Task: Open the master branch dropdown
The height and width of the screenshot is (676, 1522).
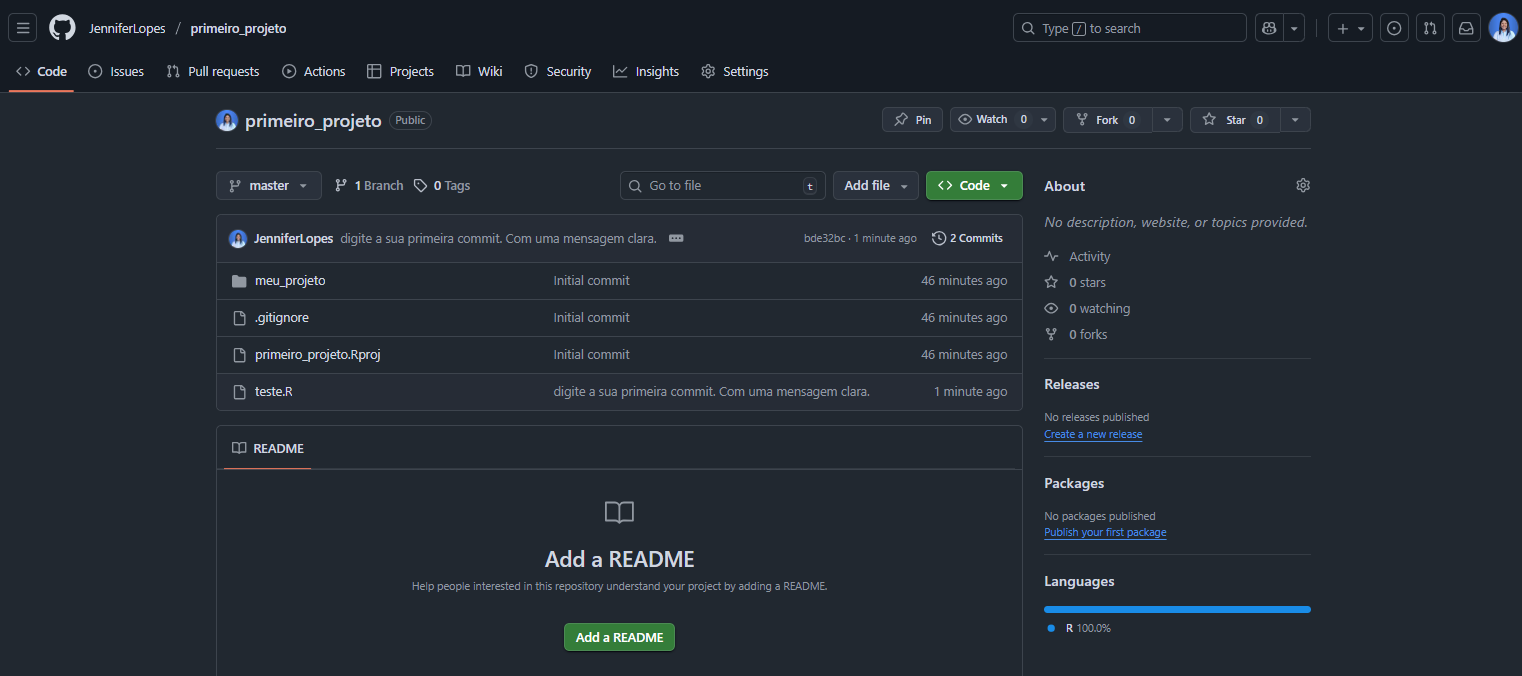Action: click(268, 185)
